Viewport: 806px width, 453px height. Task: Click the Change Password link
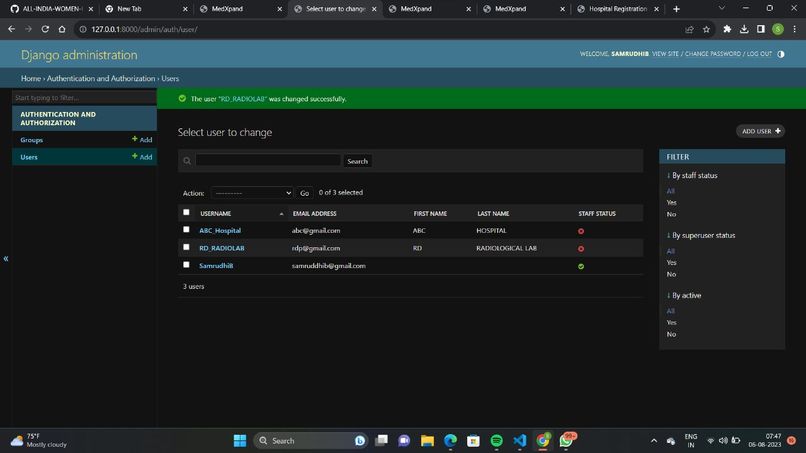point(713,53)
